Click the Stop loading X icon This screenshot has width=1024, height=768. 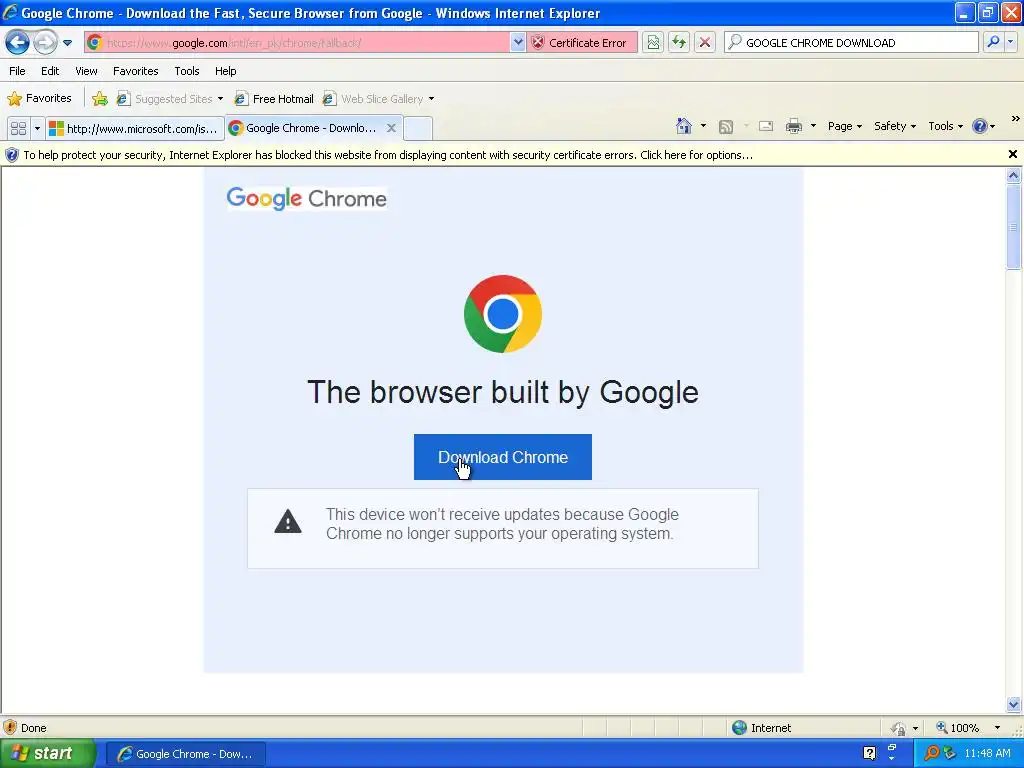click(705, 43)
